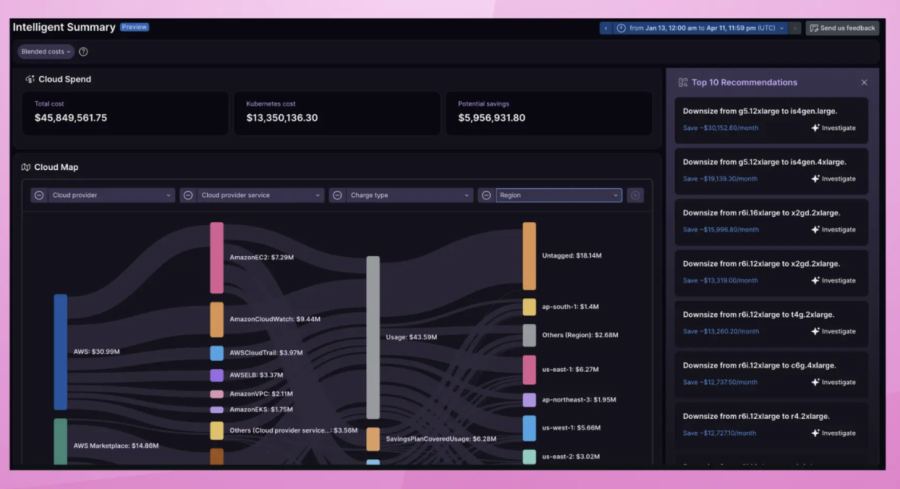Viewport: 900px width, 489px height.
Task: Click the 'AWS: $30.99M' label
Action: click(96, 352)
